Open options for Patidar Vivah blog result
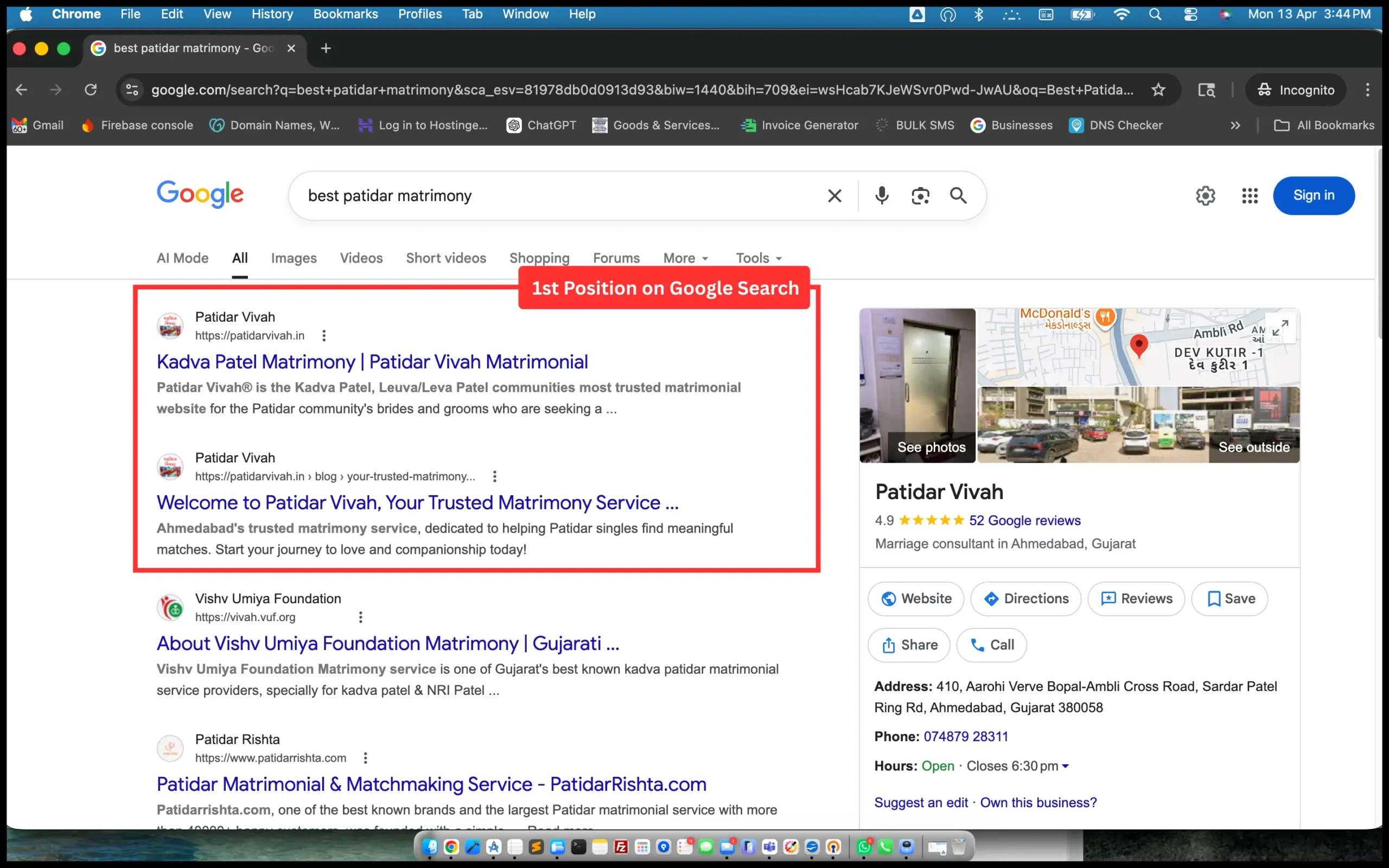The height and width of the screenshot is (868, 1389). point(494,476)
